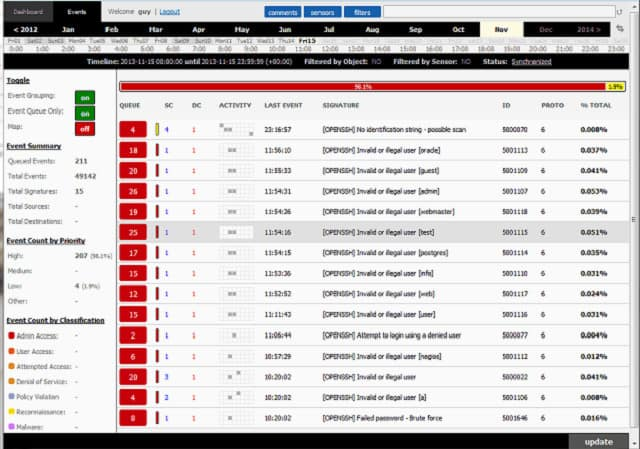Click Event Summary heading
Image resolution: width=640 pixels, height=449 pixels.
pos(34,146)
